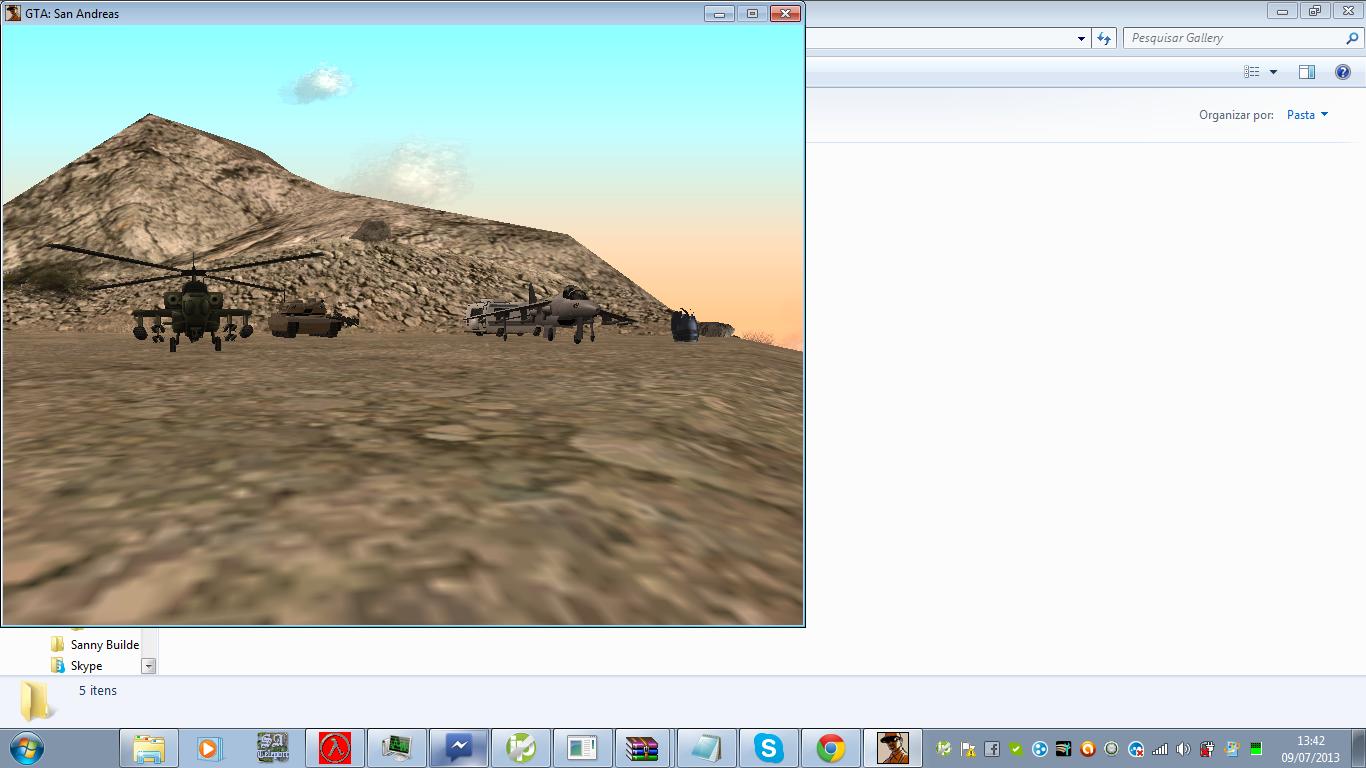Open the clock showing 13:42
The image size is (1366, 768).
point(1310,749)
